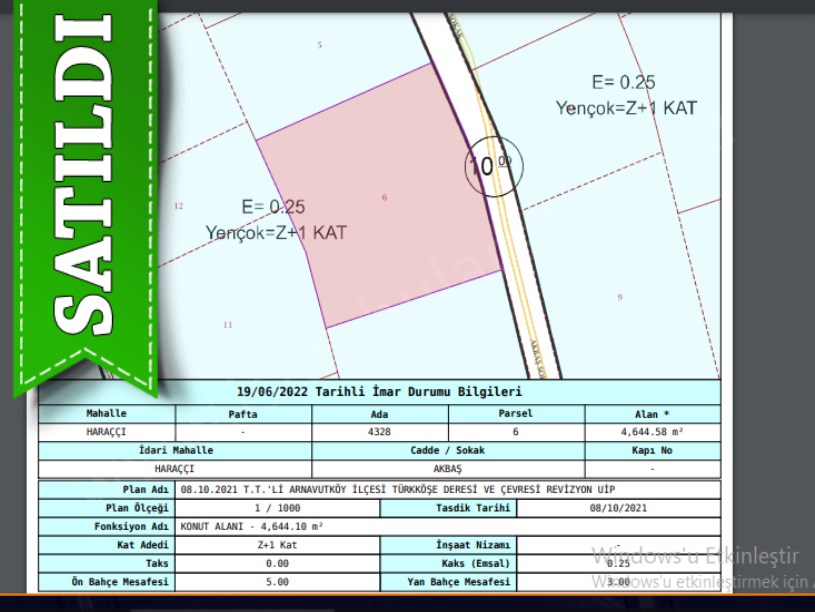Click parcel number 9 on the map

tap(619, 297)
